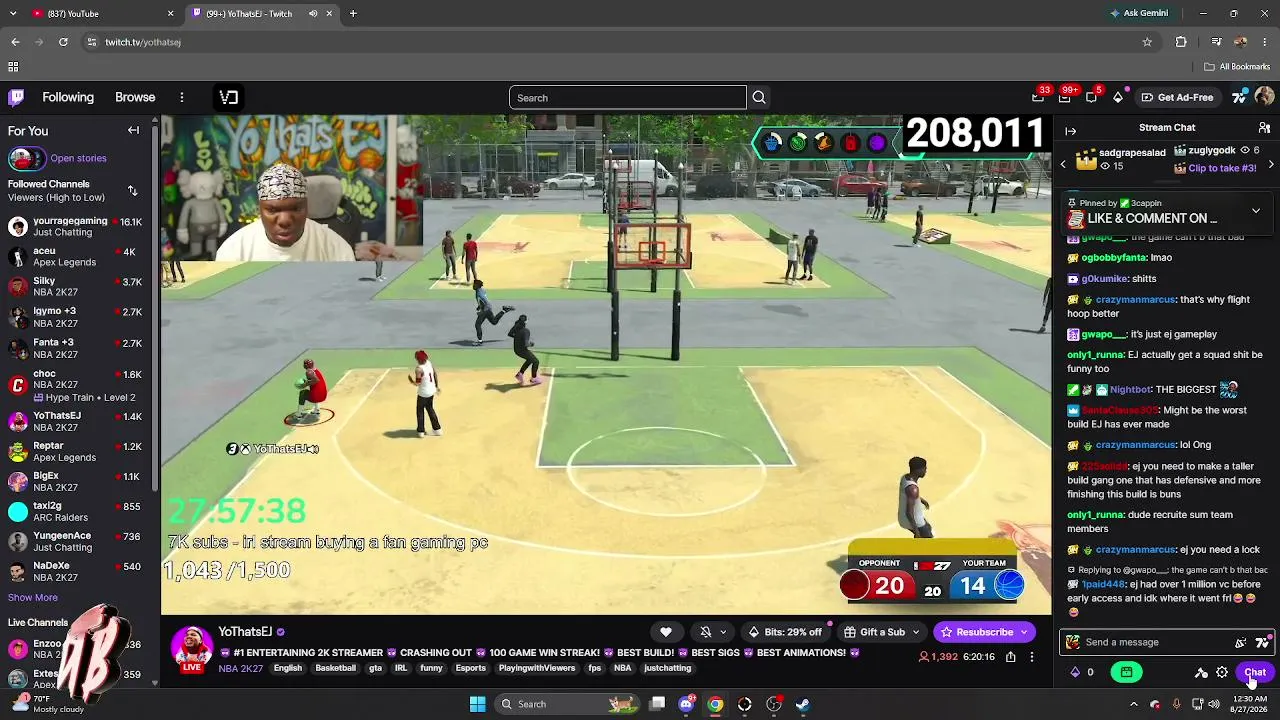The image size is (1280, 720).
Task: Open a new browser tab
Action: click(x=353, y=14)
